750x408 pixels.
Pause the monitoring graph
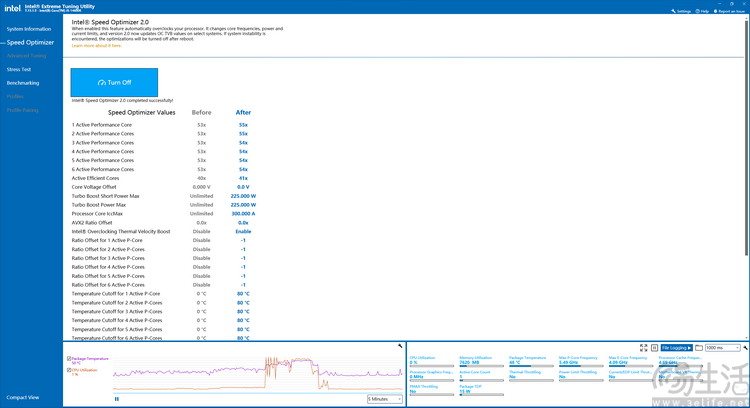117,399
